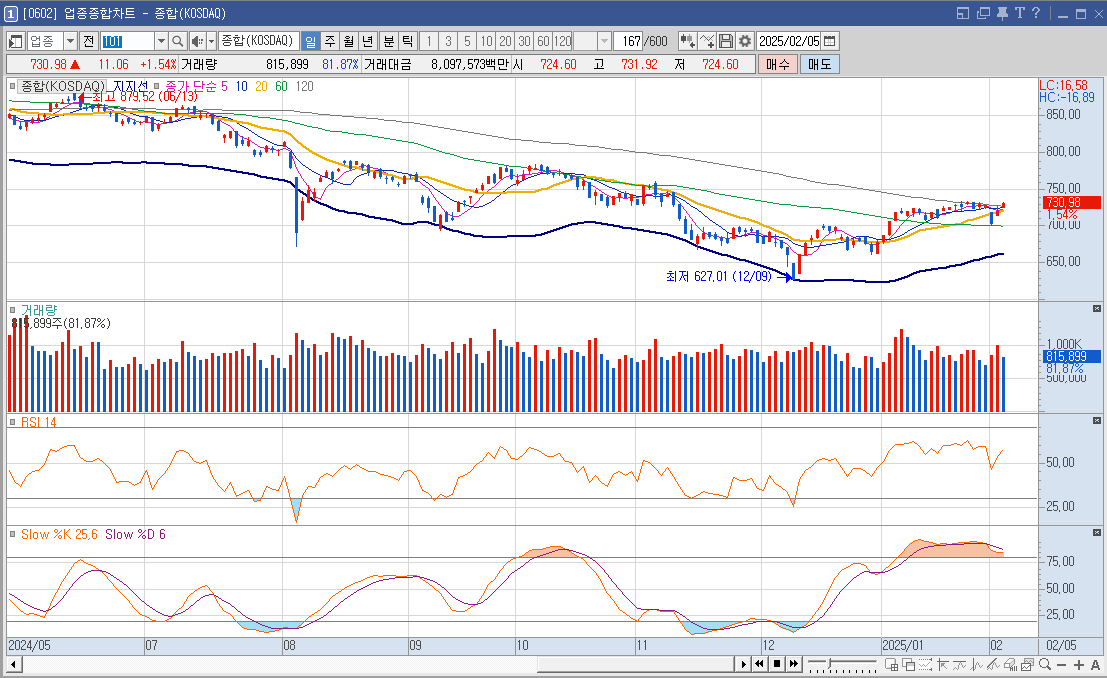
Task: Collapse the RSI 14 panel via corner button
Action: [1096, 421]
